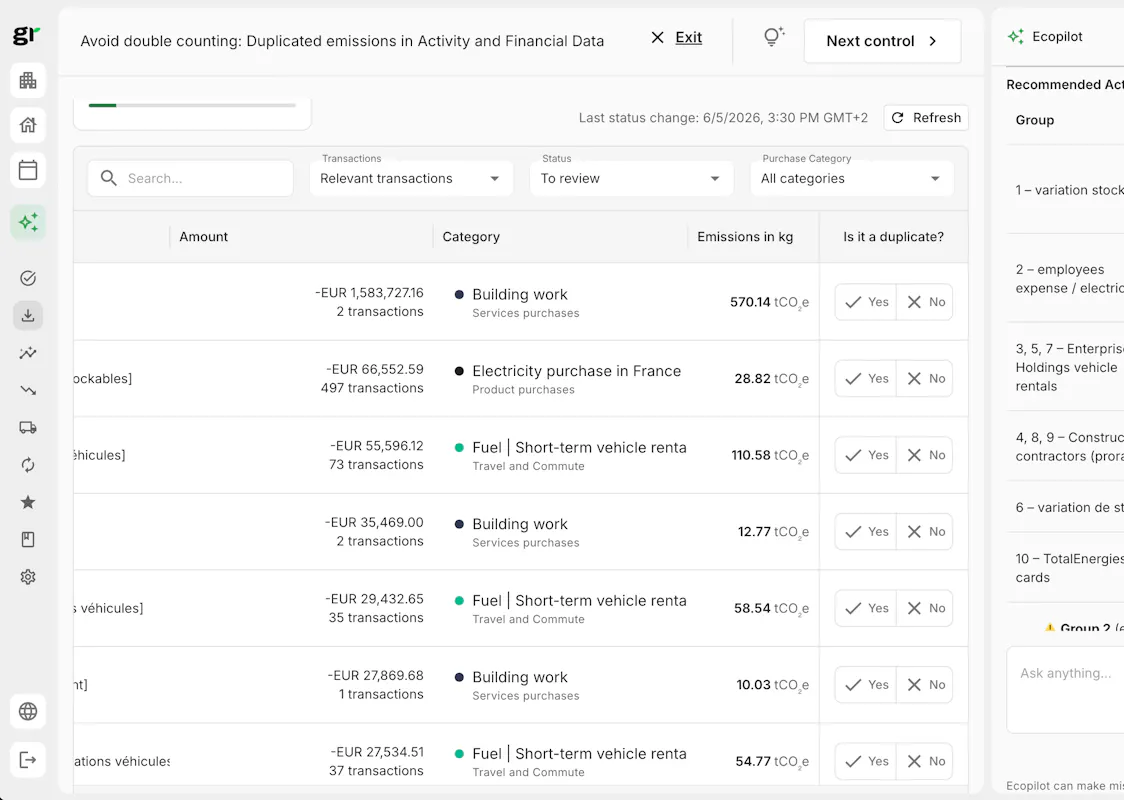Select No for the 110.58 tCO2e row

(925, 455)
